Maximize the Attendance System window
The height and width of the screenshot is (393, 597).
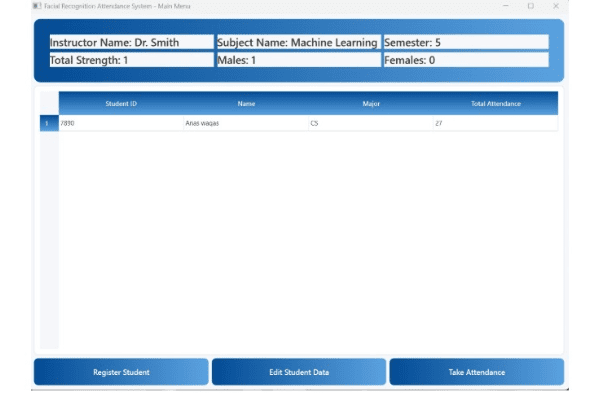tap(531, 6)
